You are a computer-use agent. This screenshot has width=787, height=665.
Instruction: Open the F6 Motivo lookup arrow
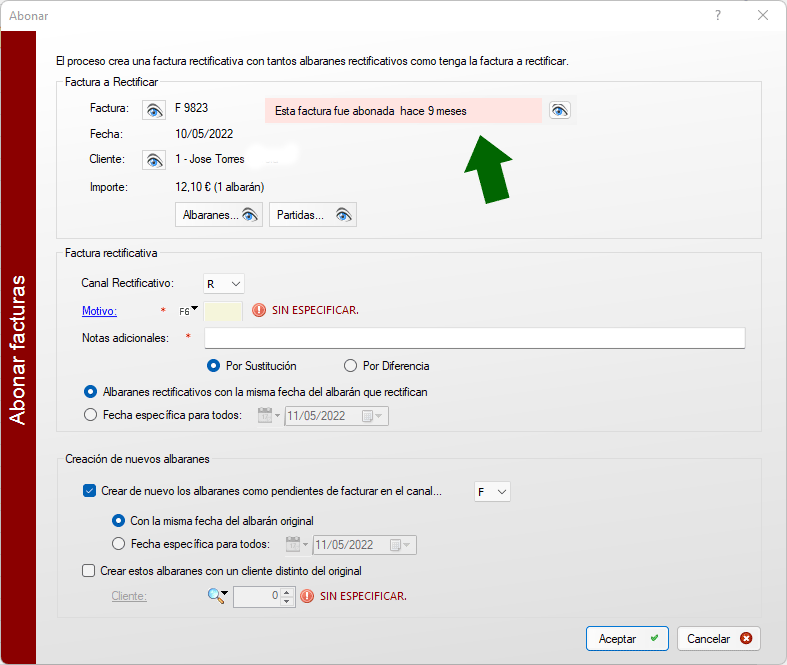(194, 309)
